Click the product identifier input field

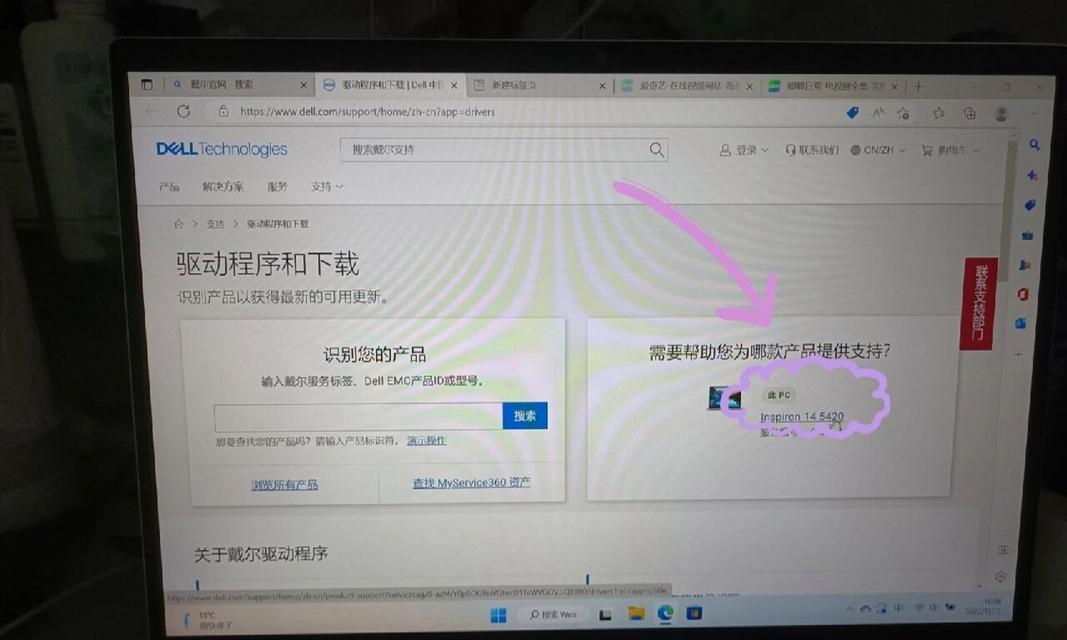click(358, 416)
